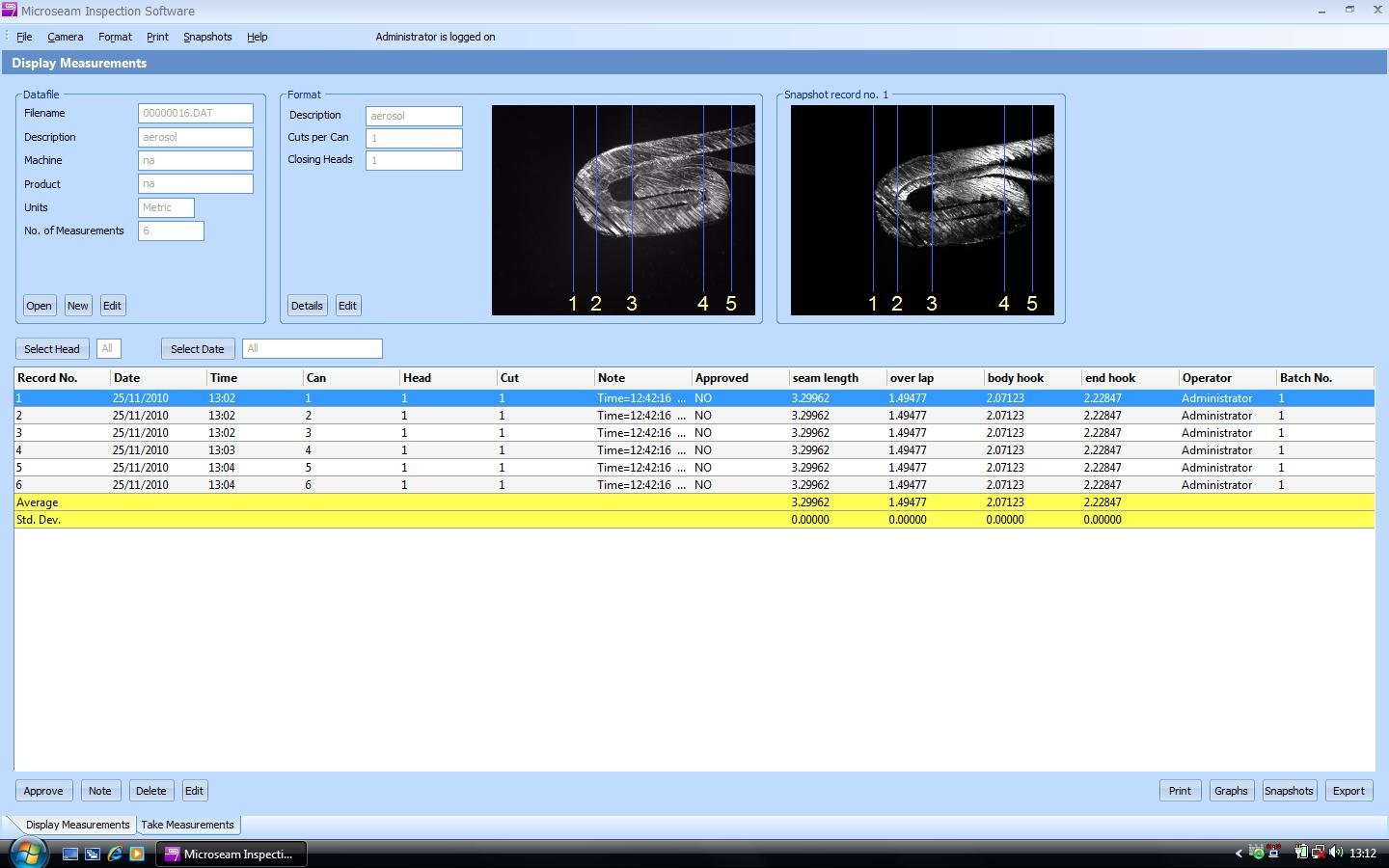The width and height of the screenshot is (1389, 868).
Task: Click Details button in Format panel
Action: 307,306
